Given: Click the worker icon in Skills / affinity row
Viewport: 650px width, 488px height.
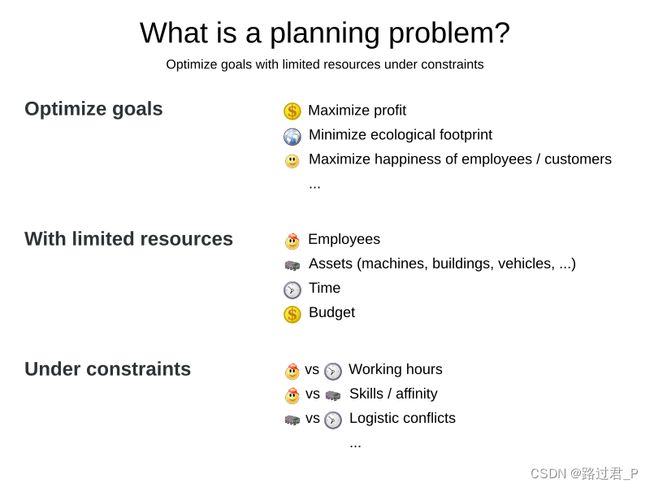Looking at the screenshot, I should click(x=292, y=396).
